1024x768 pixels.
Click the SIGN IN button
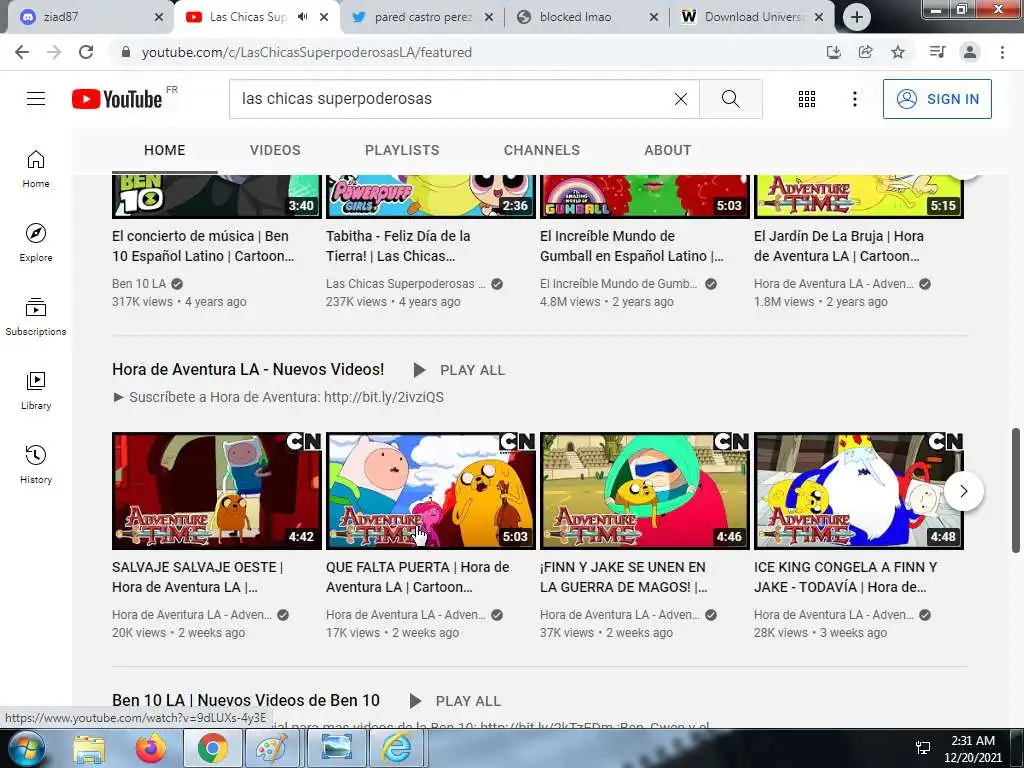pyautogui.click(x=937, y=99)
